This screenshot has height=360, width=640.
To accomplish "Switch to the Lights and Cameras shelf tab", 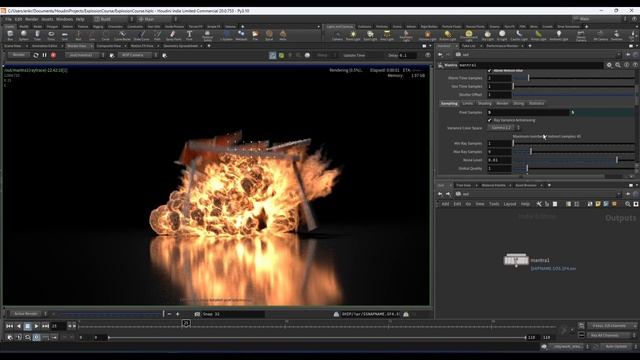I will tap(340, 27).
